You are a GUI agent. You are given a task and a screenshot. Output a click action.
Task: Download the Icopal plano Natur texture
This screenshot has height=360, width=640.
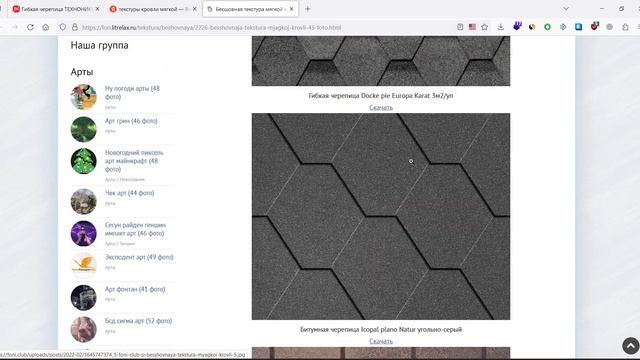click(x=381, y=341)
